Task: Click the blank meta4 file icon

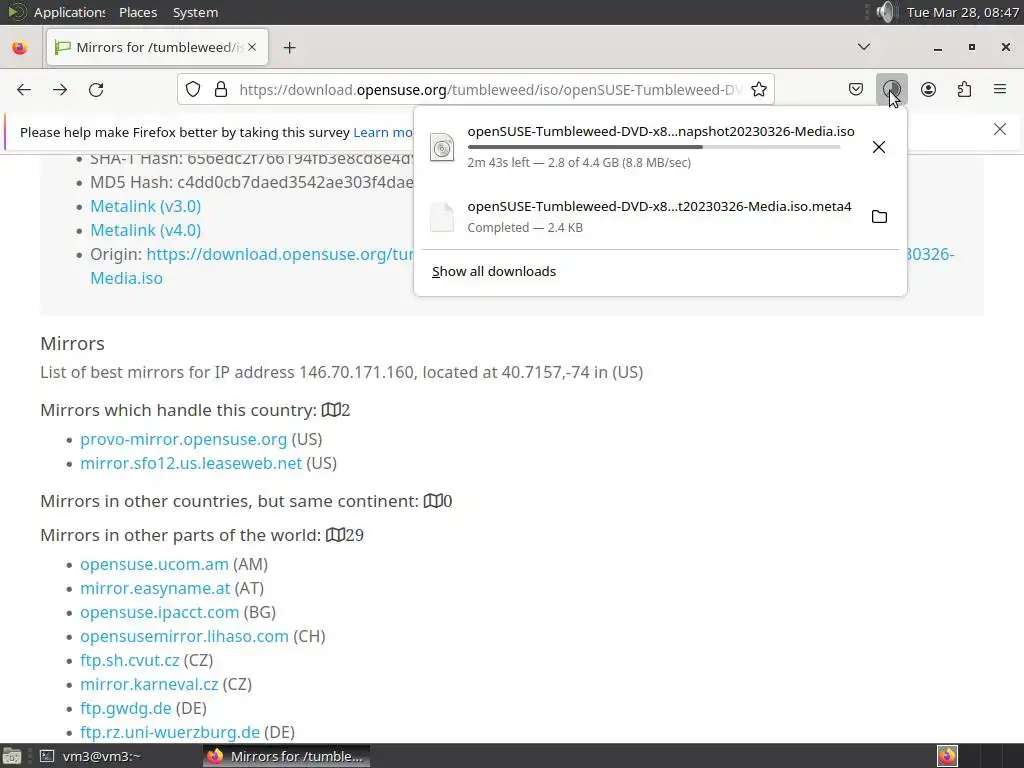Action: (x=442, y=217)
